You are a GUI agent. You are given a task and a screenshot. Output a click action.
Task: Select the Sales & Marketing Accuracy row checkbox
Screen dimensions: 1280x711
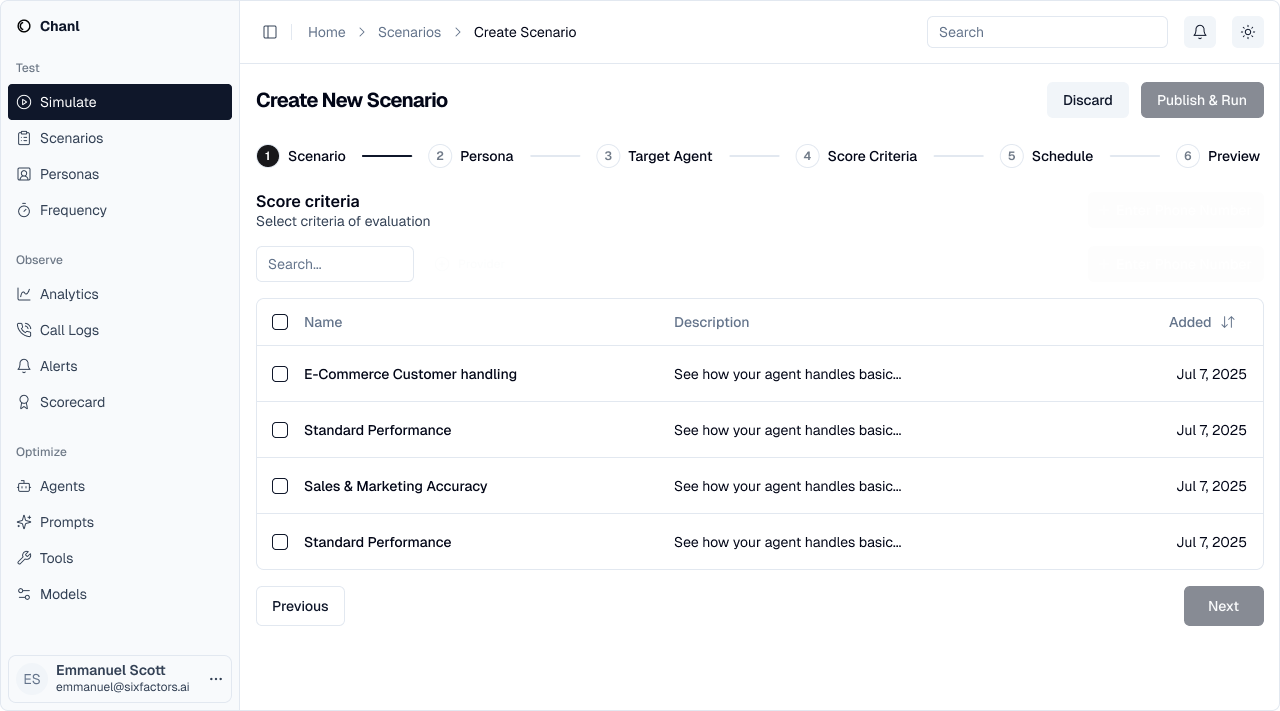[x=280, y=486]
